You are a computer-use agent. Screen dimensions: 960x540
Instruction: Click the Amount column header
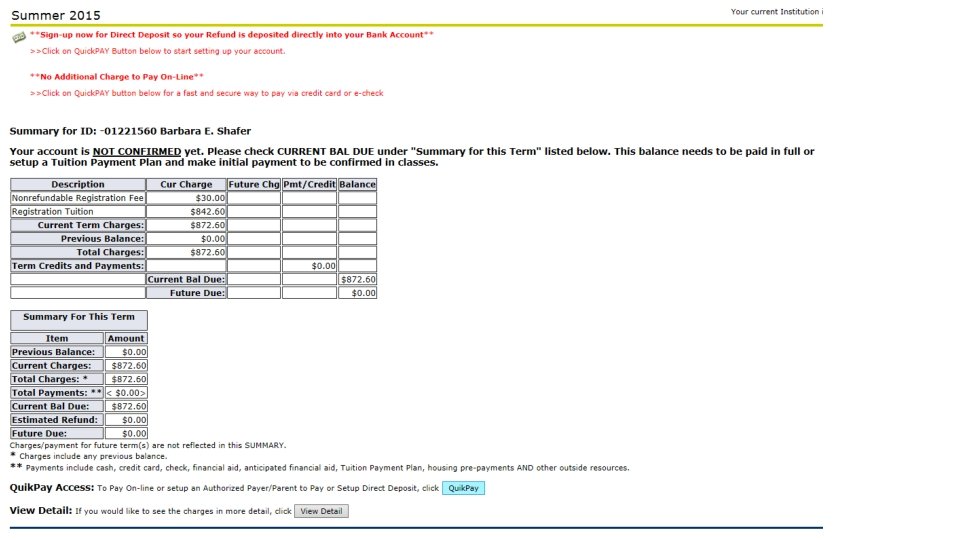click(126, 338)
